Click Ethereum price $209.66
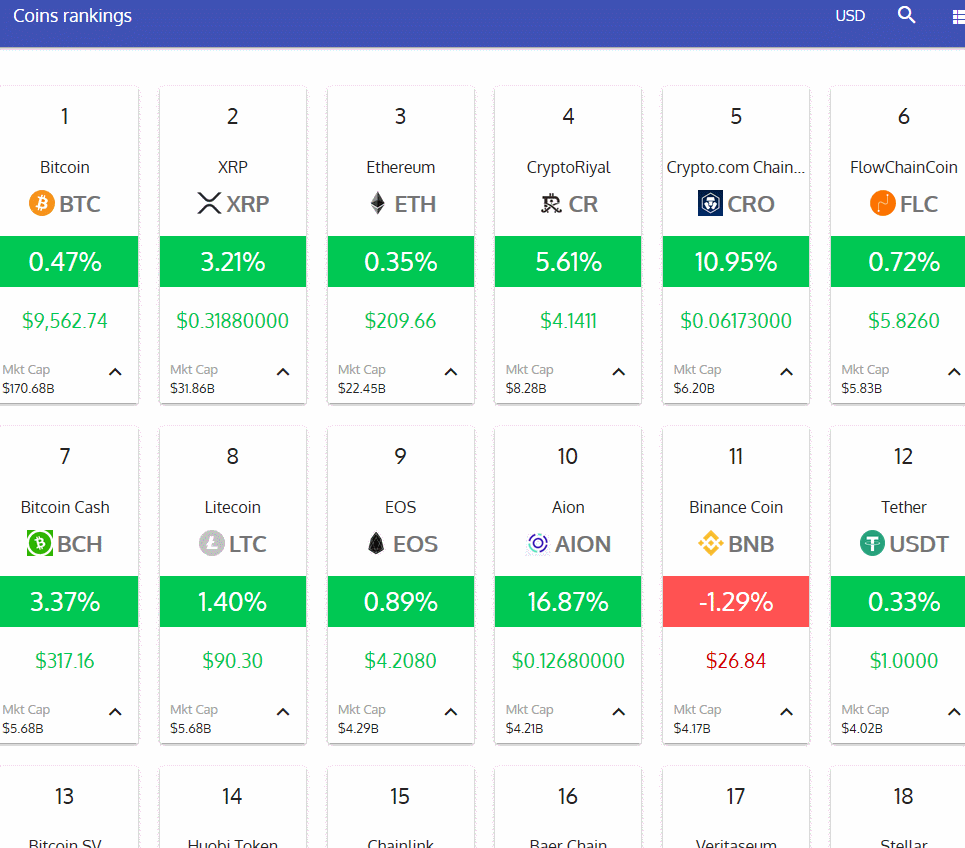The width and height of the screenshot is (965, 848). (400, 321)
